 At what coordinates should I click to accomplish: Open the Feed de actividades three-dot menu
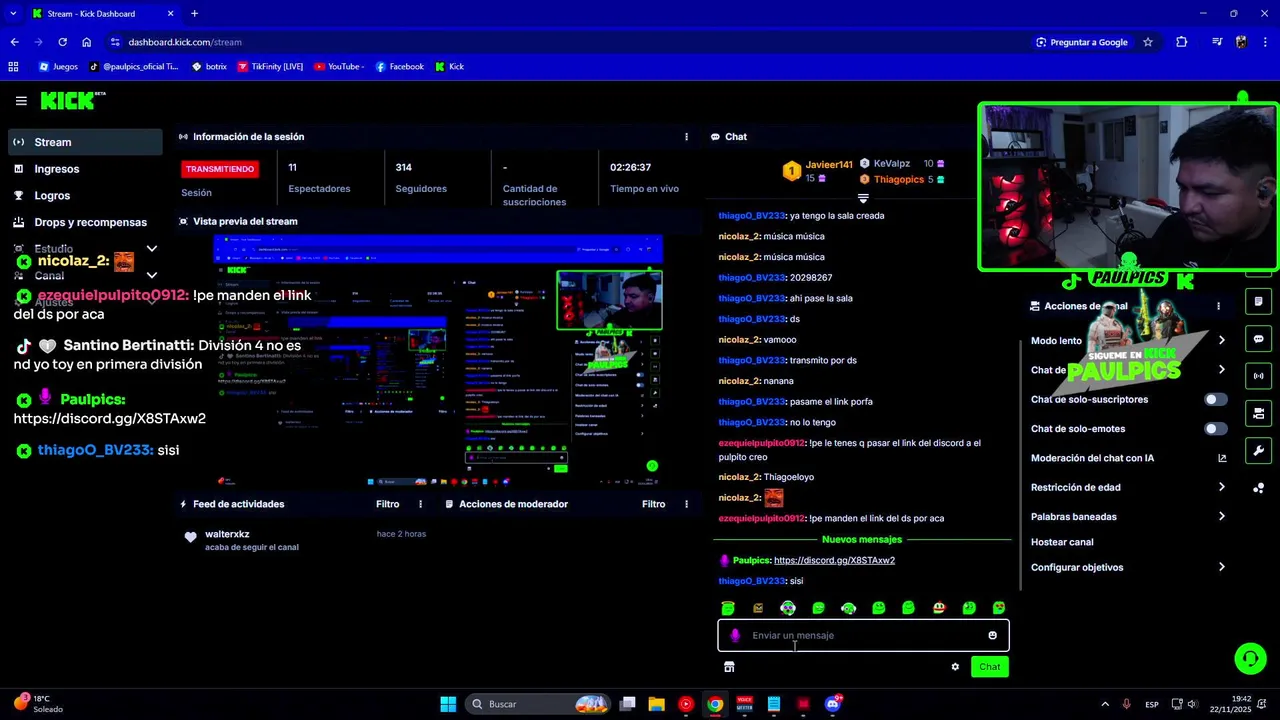(x=420, y=504)
